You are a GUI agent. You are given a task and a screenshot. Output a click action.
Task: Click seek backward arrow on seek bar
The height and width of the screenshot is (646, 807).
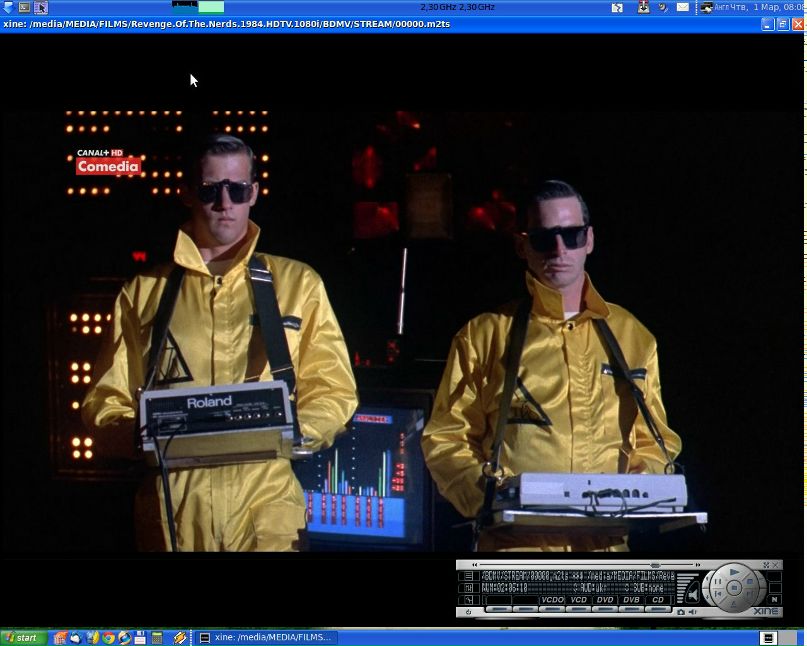point(475,565)
